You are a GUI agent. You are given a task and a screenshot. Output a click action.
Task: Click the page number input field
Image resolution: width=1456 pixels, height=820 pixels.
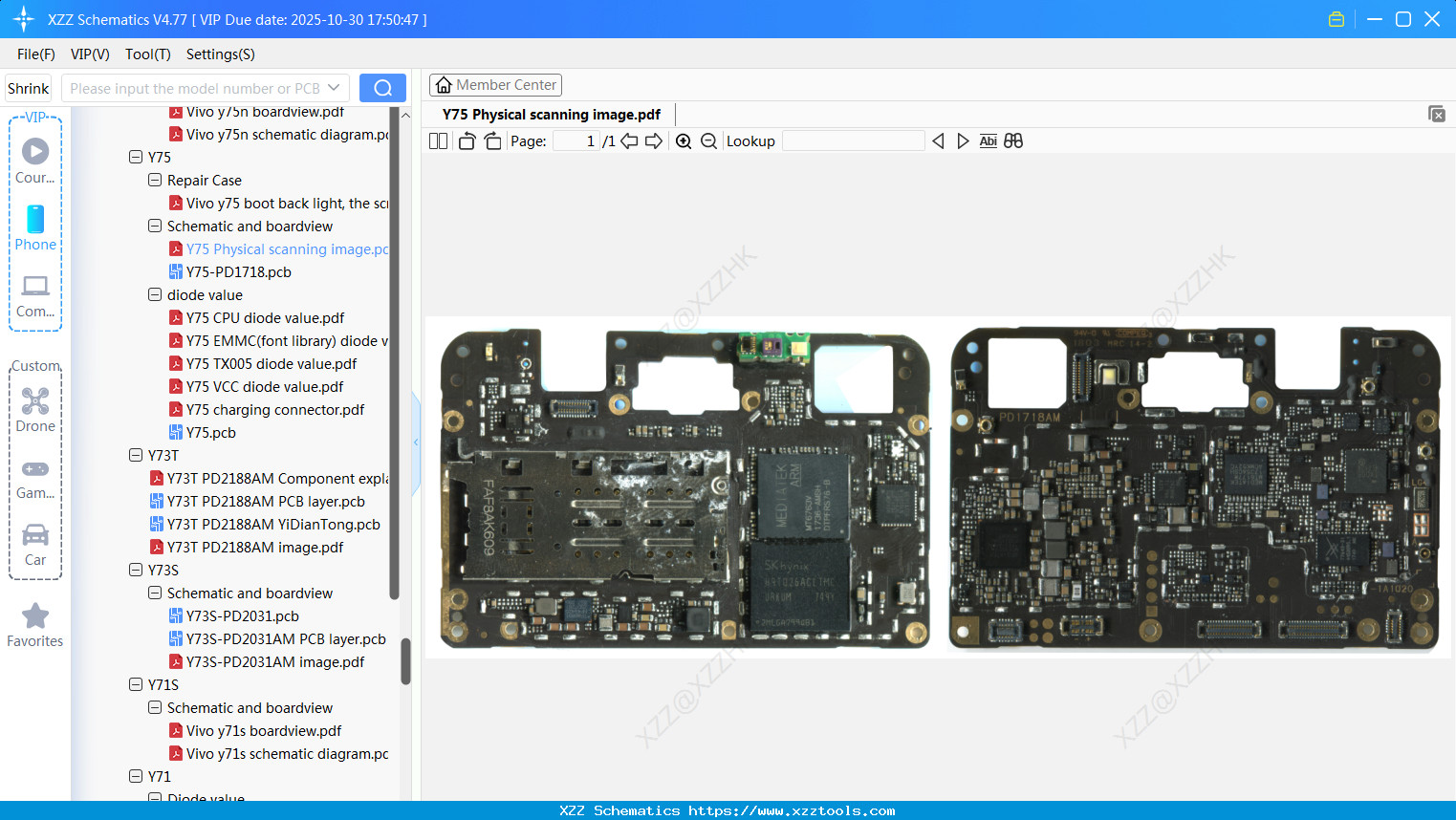pyautogui.click(x=576, y=140)
